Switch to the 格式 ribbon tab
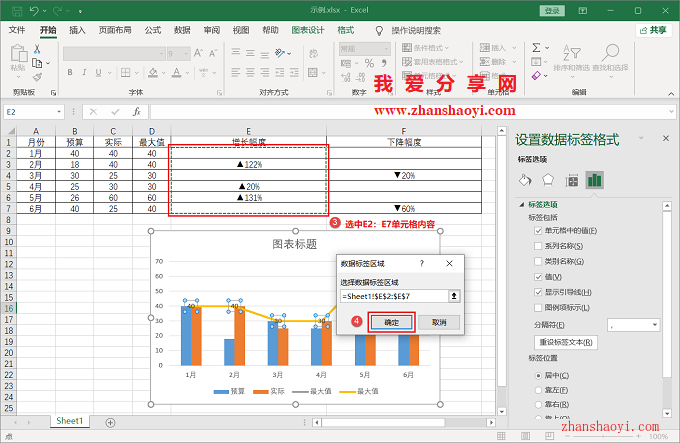 [x=346, y=30]
